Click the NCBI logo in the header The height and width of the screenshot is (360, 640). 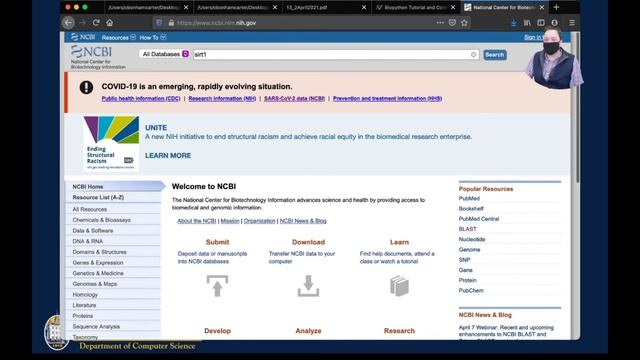[91, 52]
